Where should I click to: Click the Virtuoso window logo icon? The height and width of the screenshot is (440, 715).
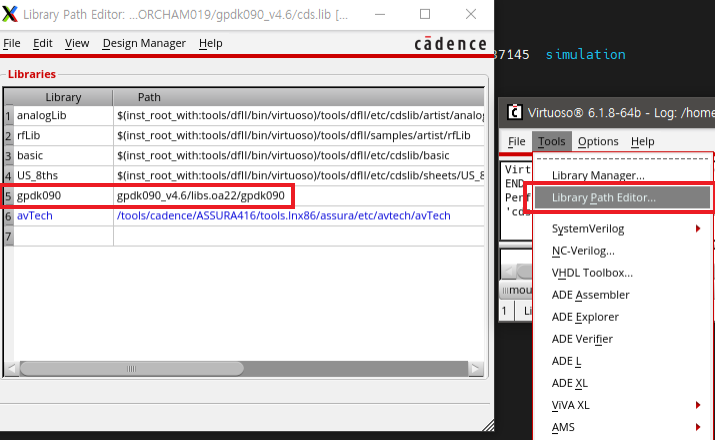[515, 112]
